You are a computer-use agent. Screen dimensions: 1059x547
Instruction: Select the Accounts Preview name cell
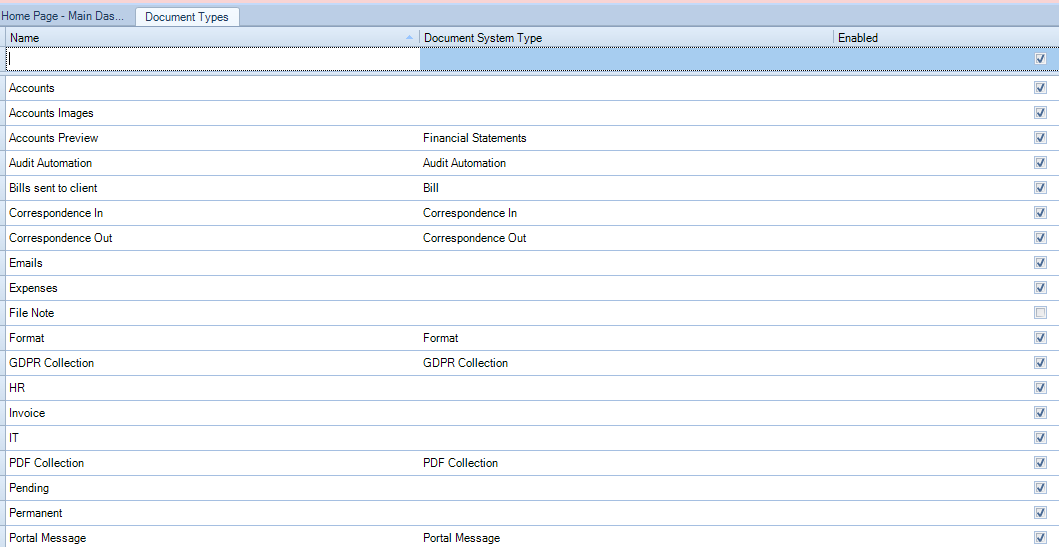[x=213, y=138]
